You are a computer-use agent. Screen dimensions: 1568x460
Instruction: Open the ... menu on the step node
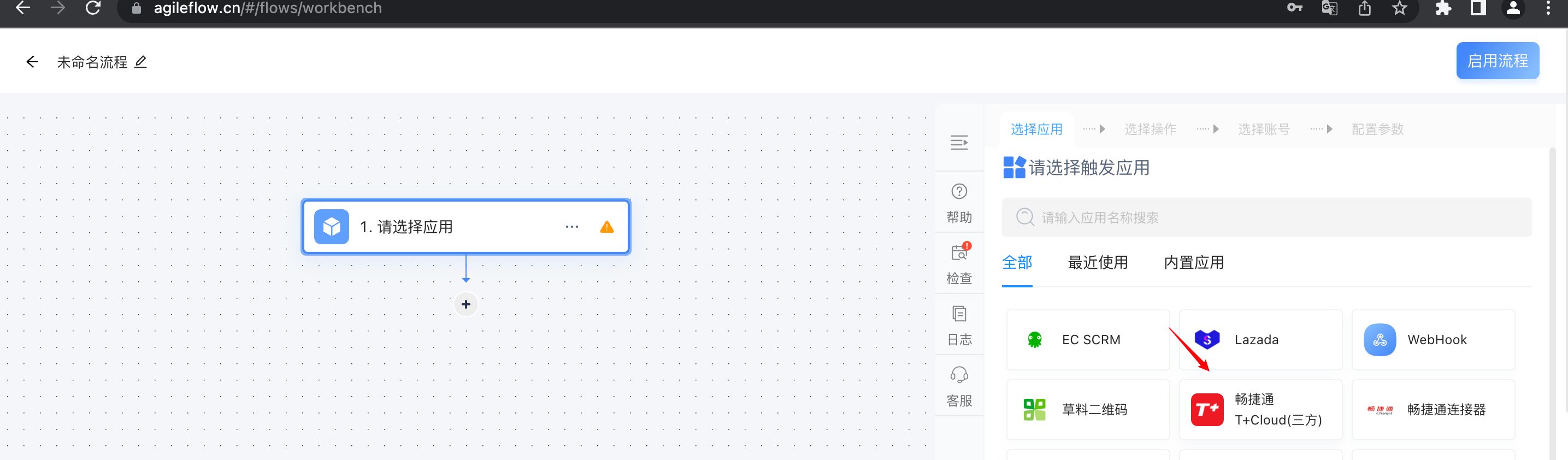[x=571, y=226]
